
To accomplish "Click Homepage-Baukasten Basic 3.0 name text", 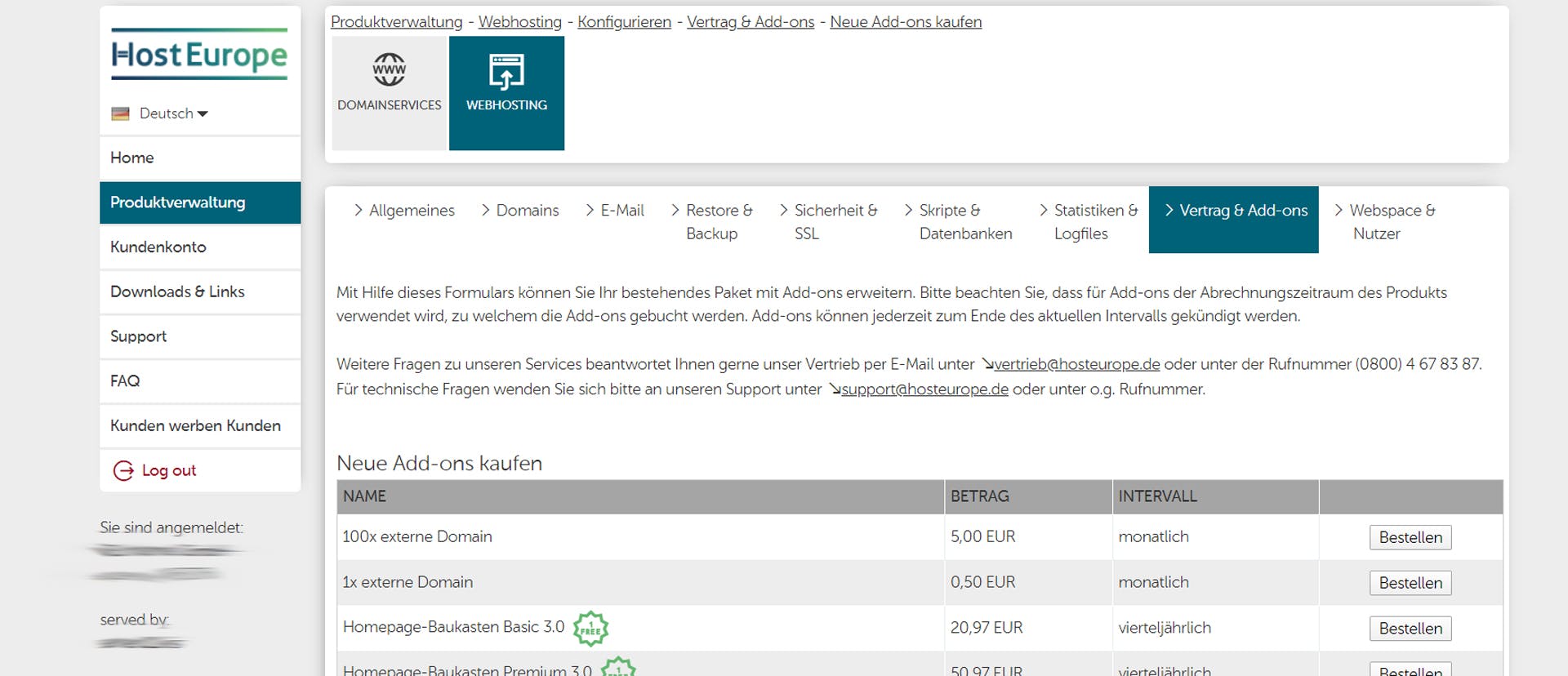I will click(x=454, y=627).
